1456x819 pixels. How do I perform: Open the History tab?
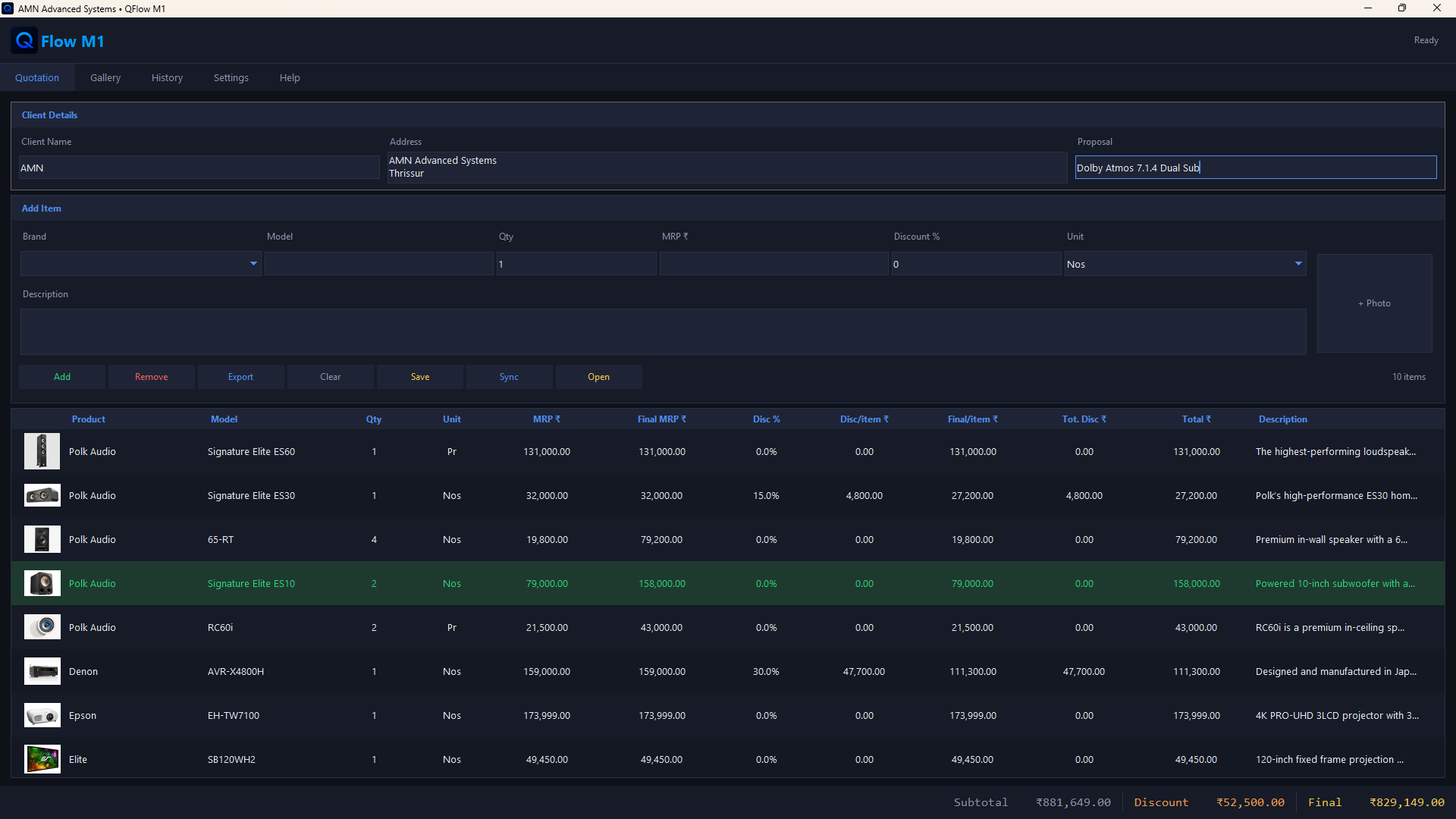tap(167, 77)
